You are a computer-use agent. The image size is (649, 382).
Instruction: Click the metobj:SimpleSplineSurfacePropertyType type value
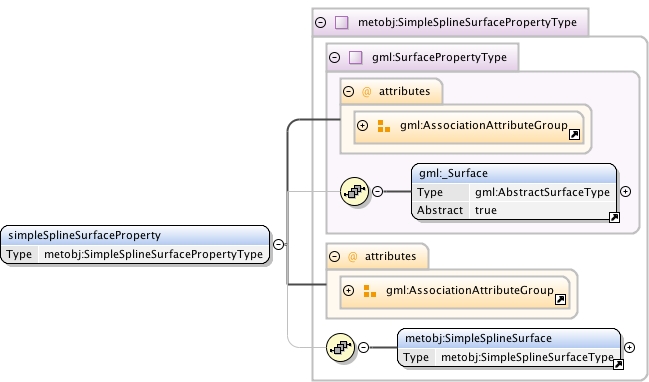click(x=153, y=254)
